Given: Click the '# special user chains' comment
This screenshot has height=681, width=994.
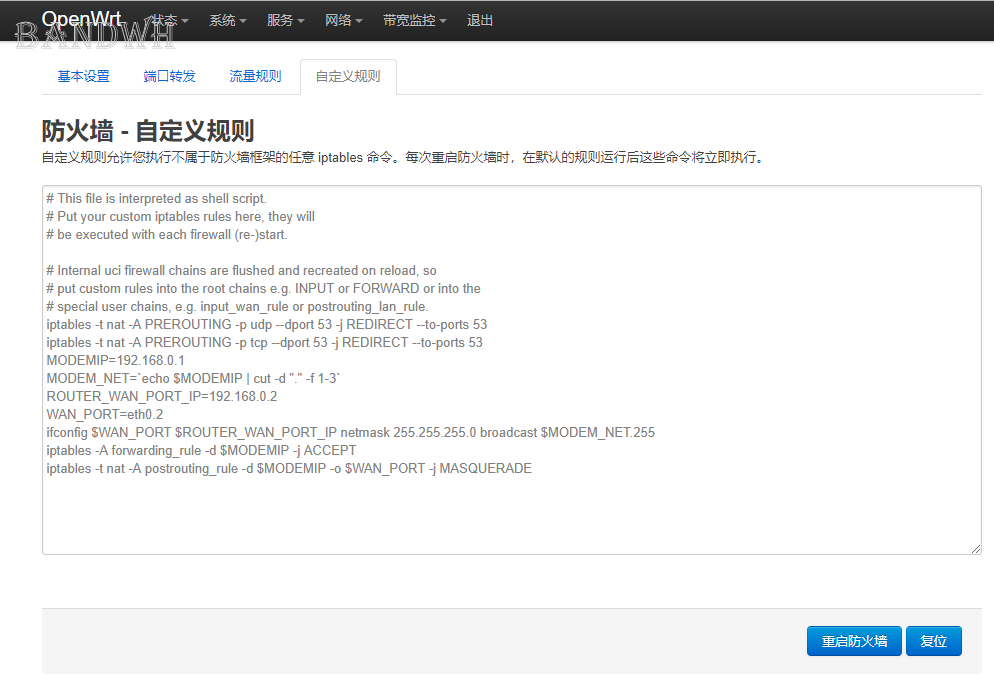Looking at the screenshot, I should (238, 306).
